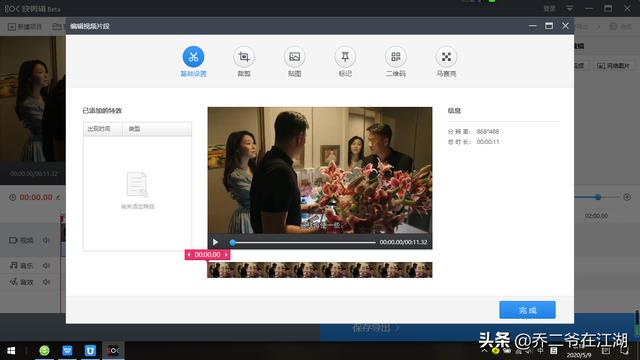Click the video preview frame in the dialog
The height and width of the screenshot is (360, 640).
pos(320,170)
